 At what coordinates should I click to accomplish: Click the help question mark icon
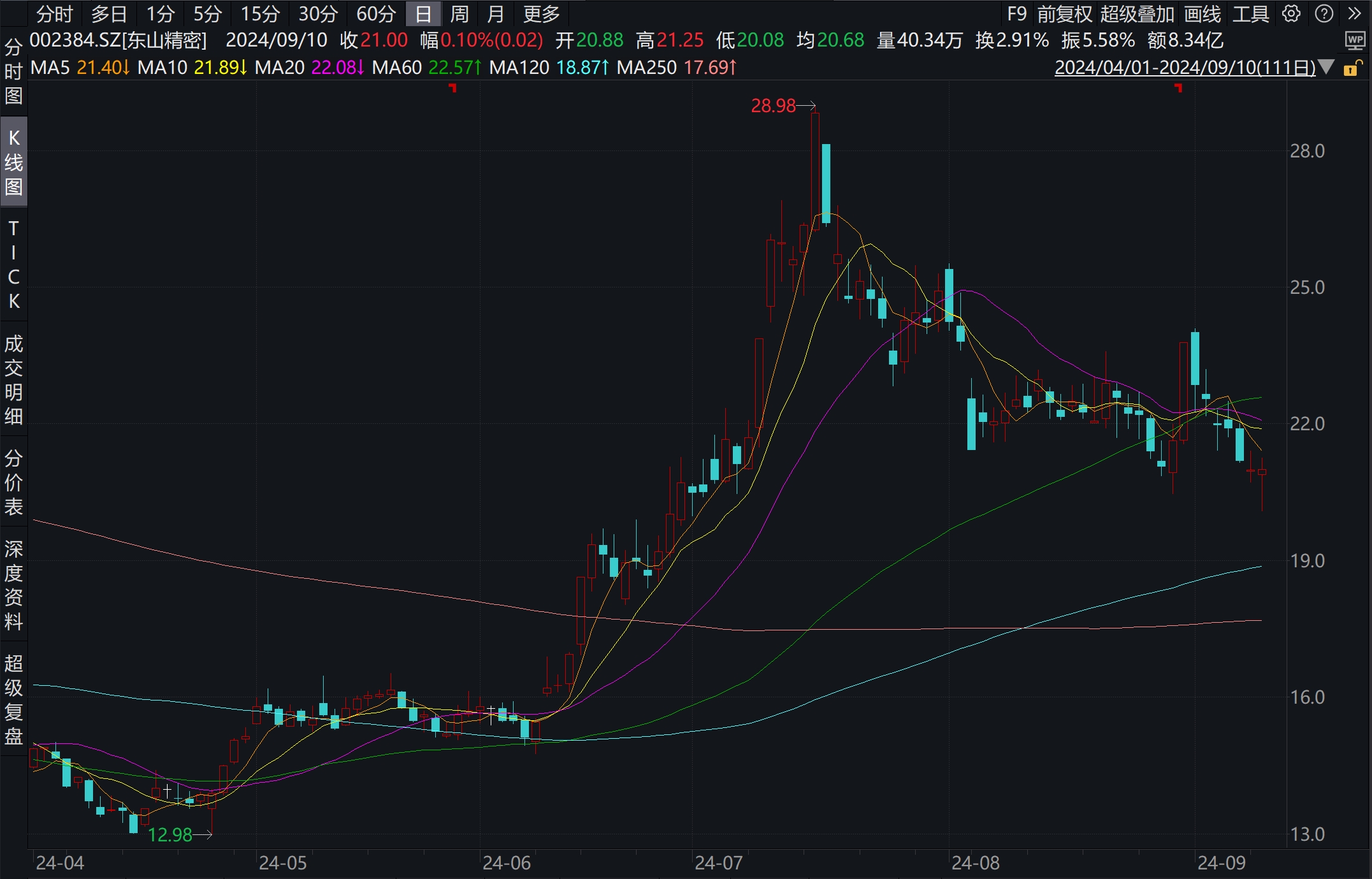[x=1324, y=13]
